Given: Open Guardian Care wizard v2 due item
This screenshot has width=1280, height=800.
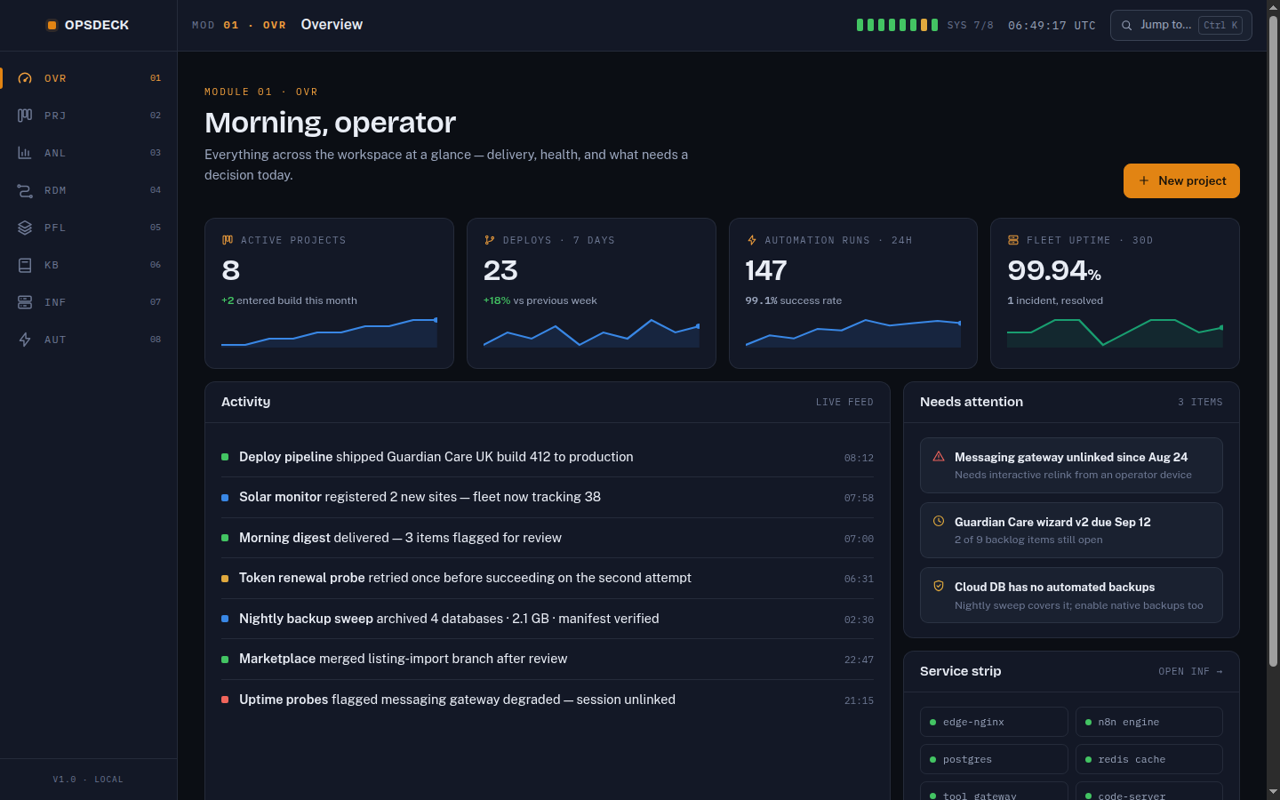Looking at the screenshot, I should pos(1071,530).
